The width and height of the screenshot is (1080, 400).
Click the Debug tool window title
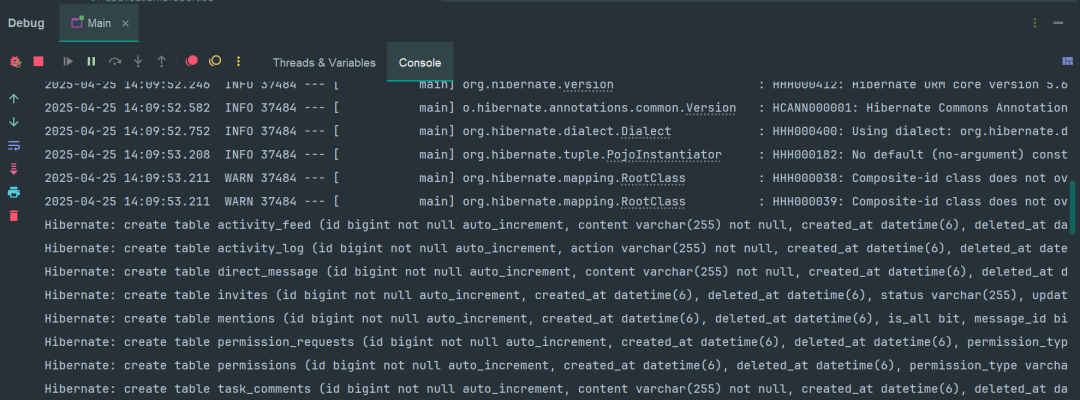(26, 23)
